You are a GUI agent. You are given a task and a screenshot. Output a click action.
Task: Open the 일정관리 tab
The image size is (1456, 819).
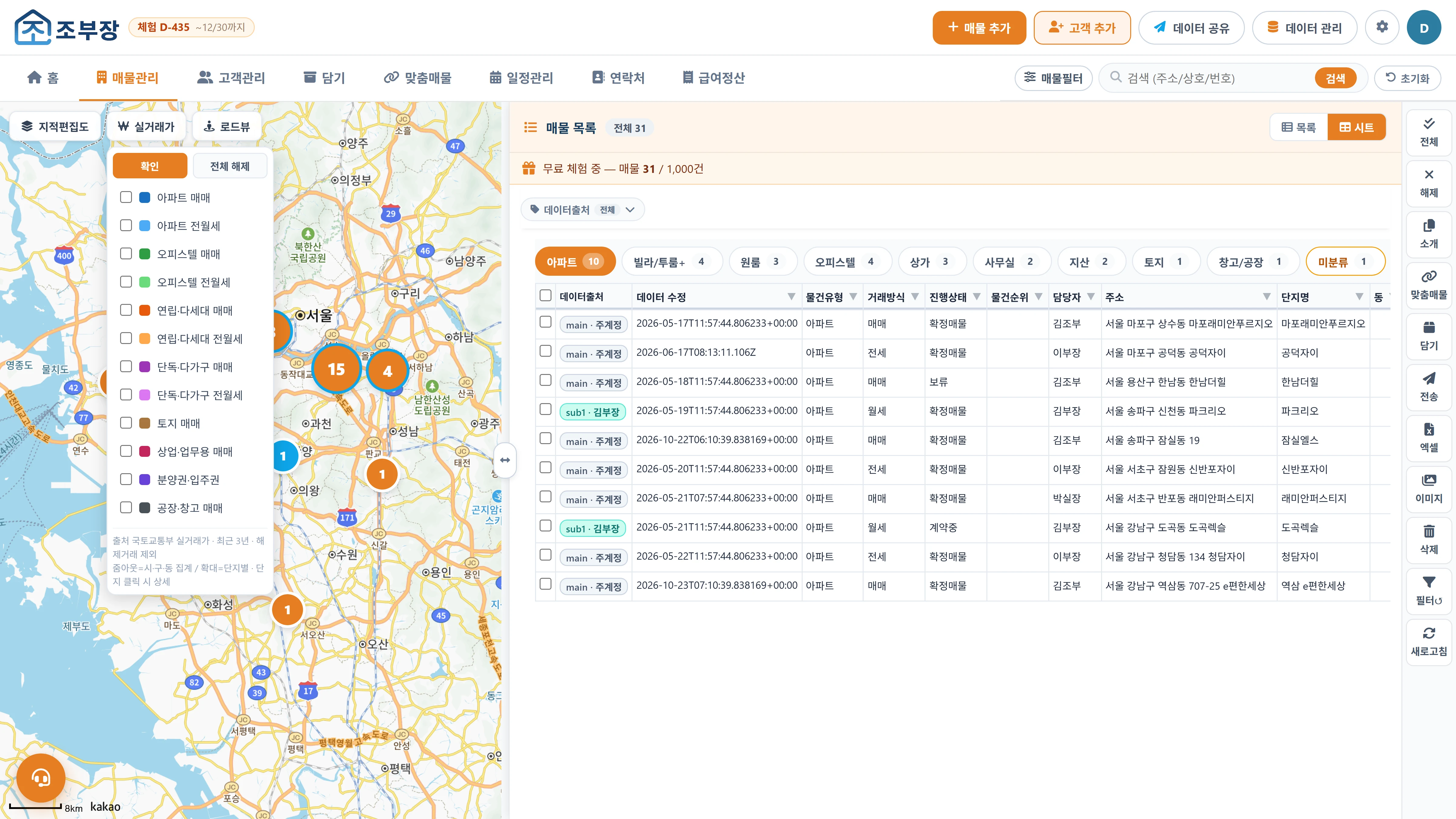521,77
